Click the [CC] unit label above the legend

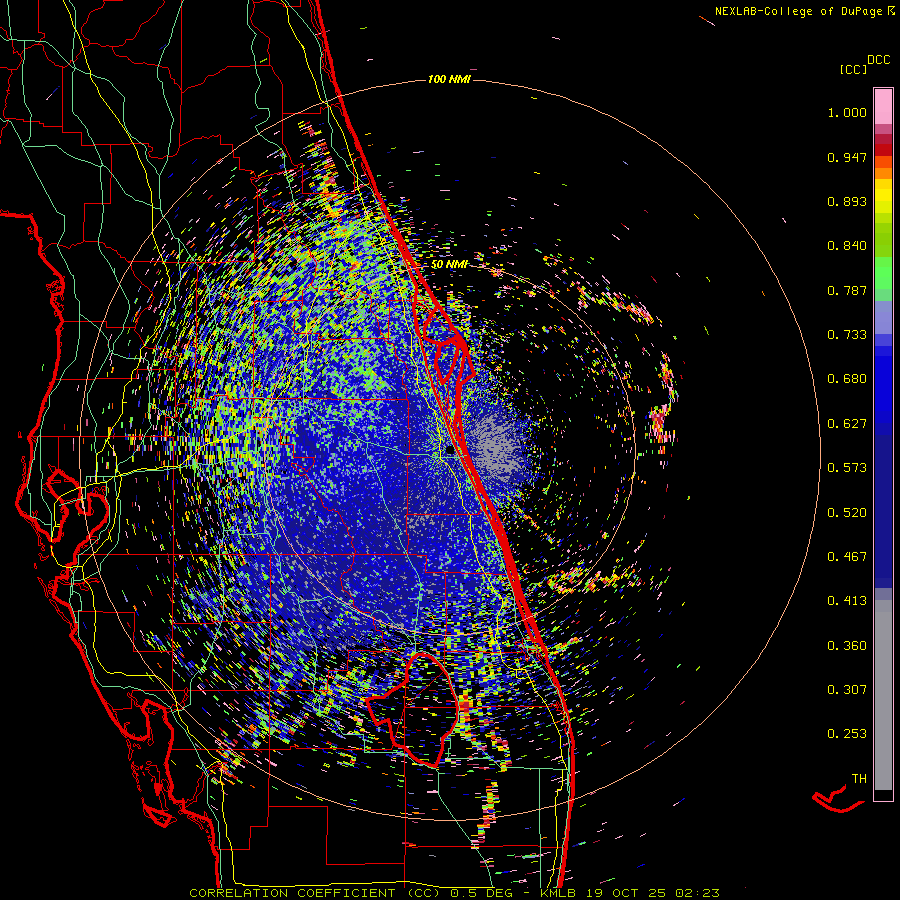[x=854, y=69]
